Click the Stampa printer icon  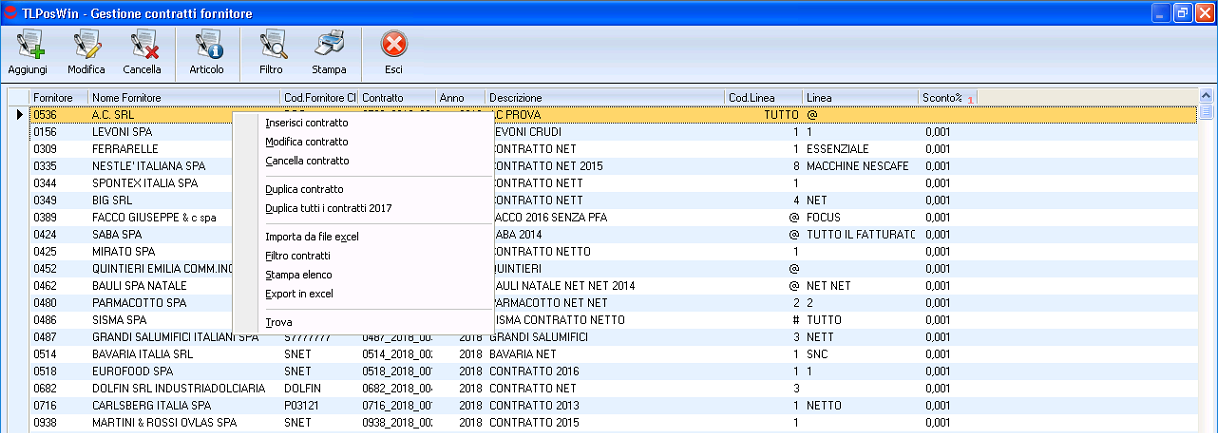coord(329,46)
